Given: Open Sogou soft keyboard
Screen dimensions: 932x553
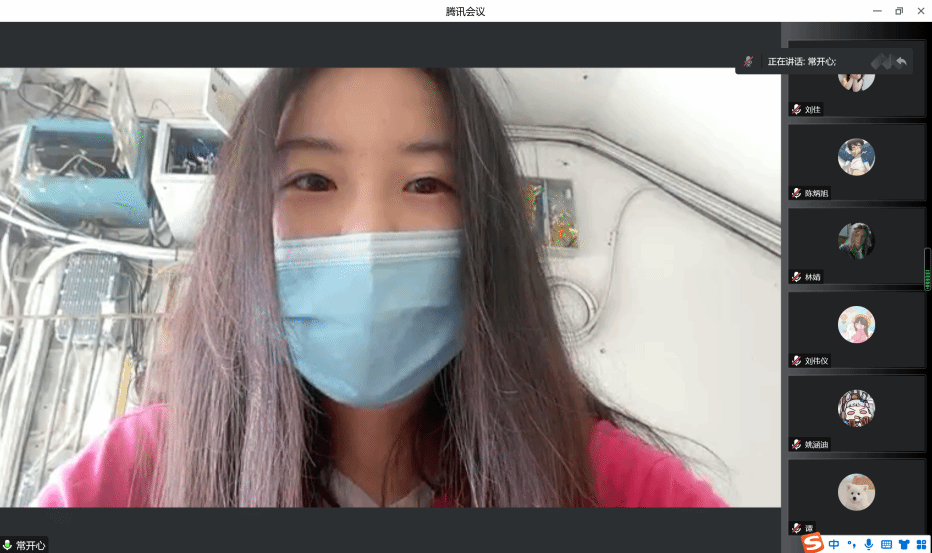Looking at the screenshot, I should pos(886,544).
